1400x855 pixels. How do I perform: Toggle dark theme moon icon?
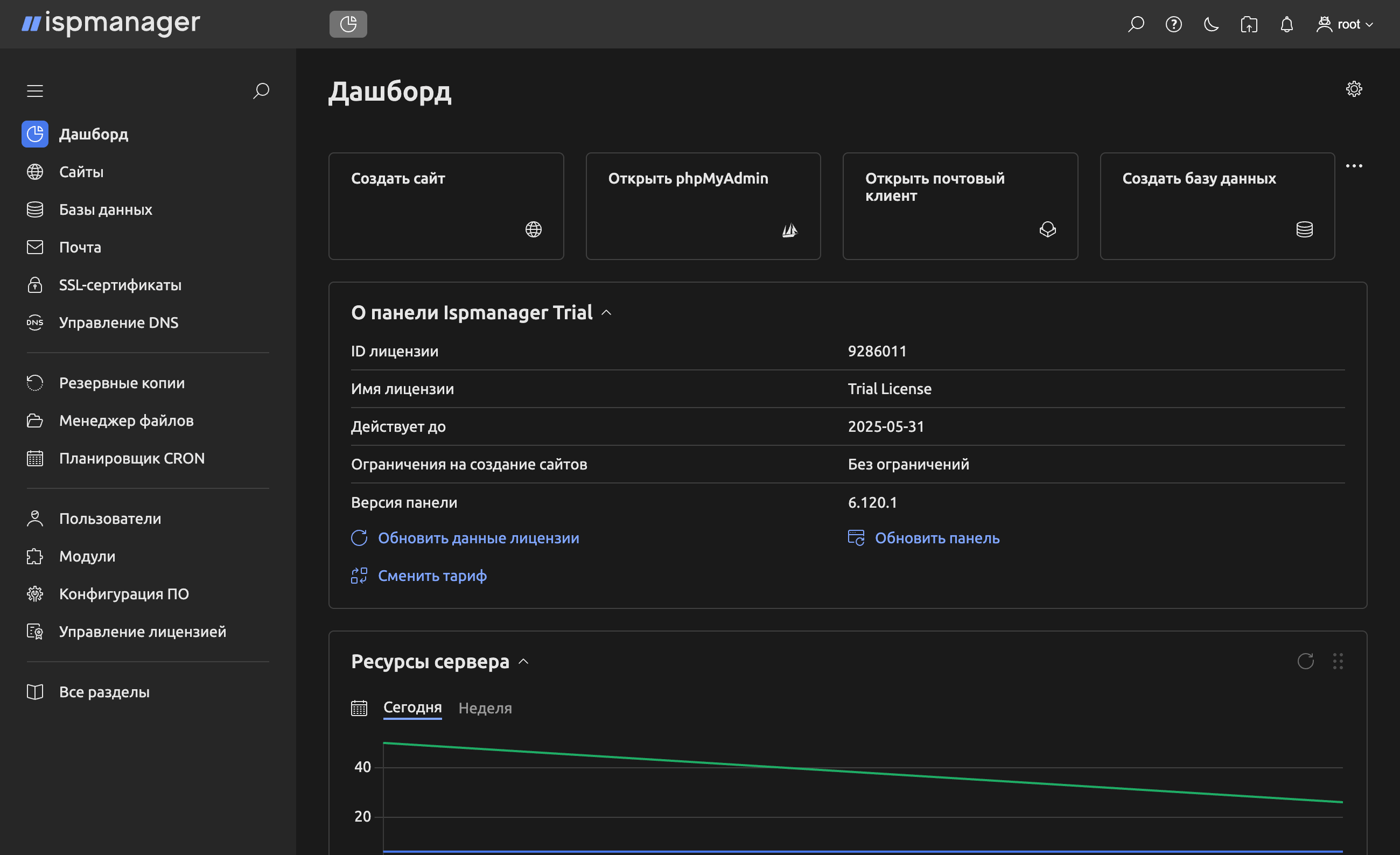pos(1212,24)
